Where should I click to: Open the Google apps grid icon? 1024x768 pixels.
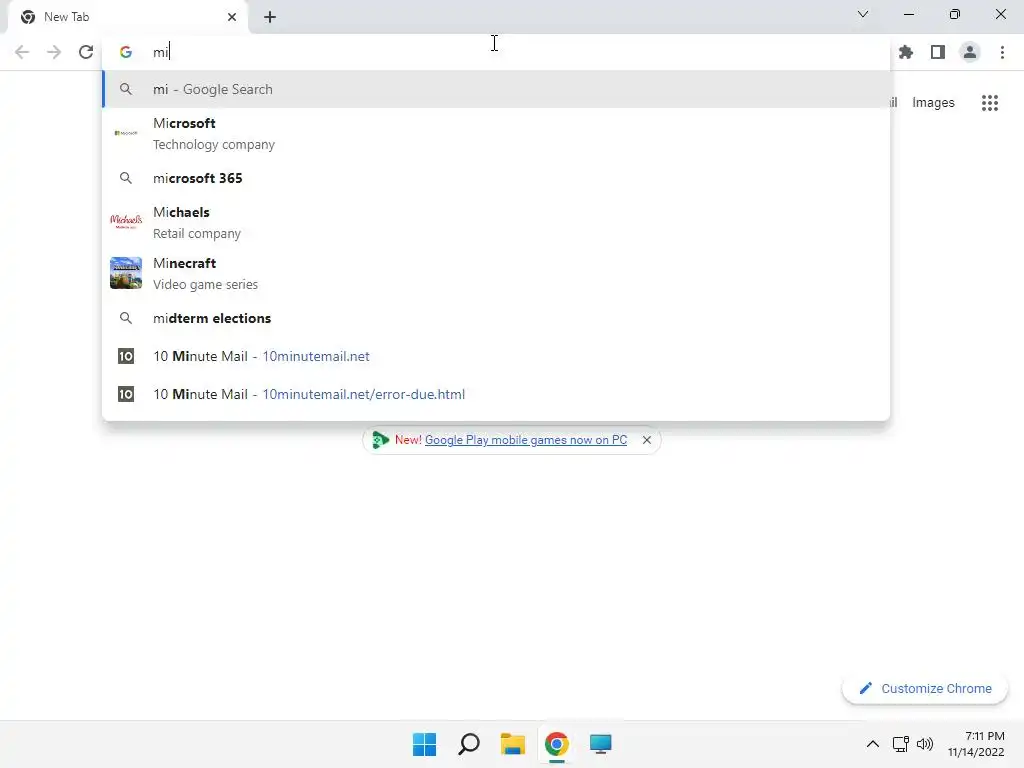click(990, 103)
